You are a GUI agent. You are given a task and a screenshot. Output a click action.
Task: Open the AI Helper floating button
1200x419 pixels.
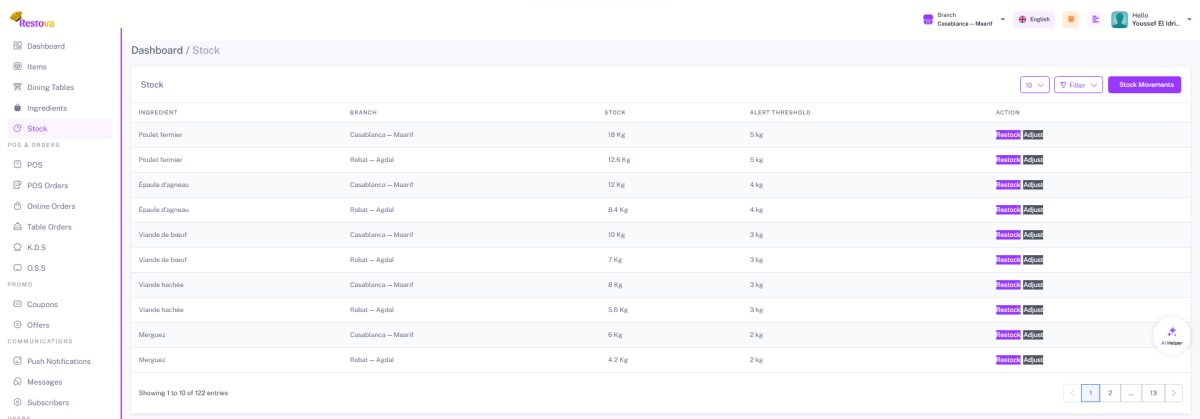pos(1172,336)
